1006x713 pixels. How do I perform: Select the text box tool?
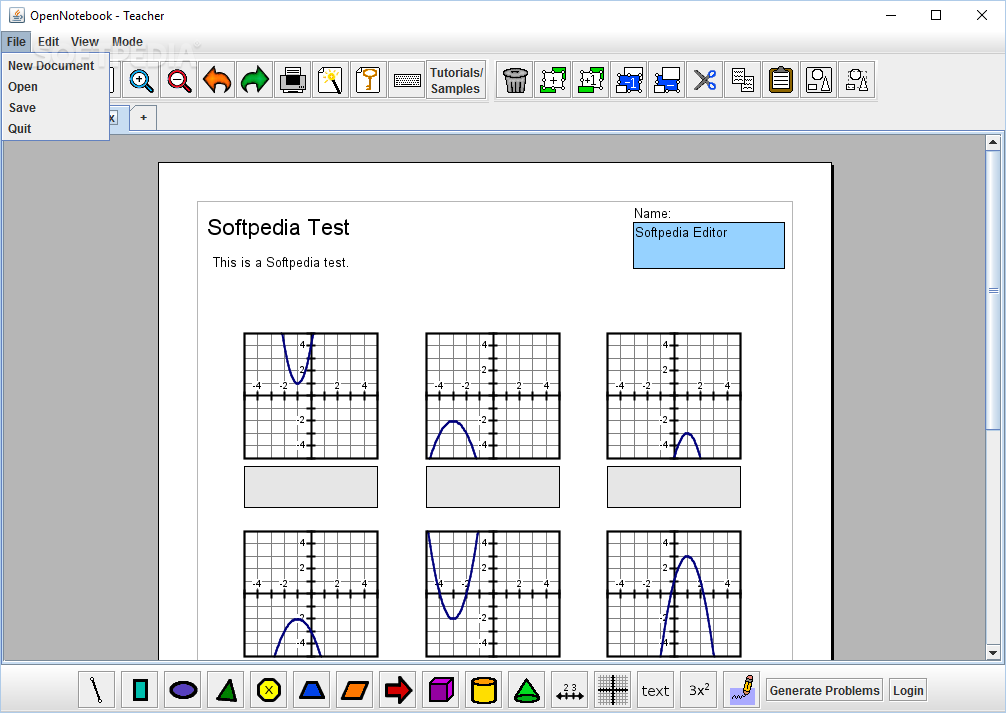[656, 690]
